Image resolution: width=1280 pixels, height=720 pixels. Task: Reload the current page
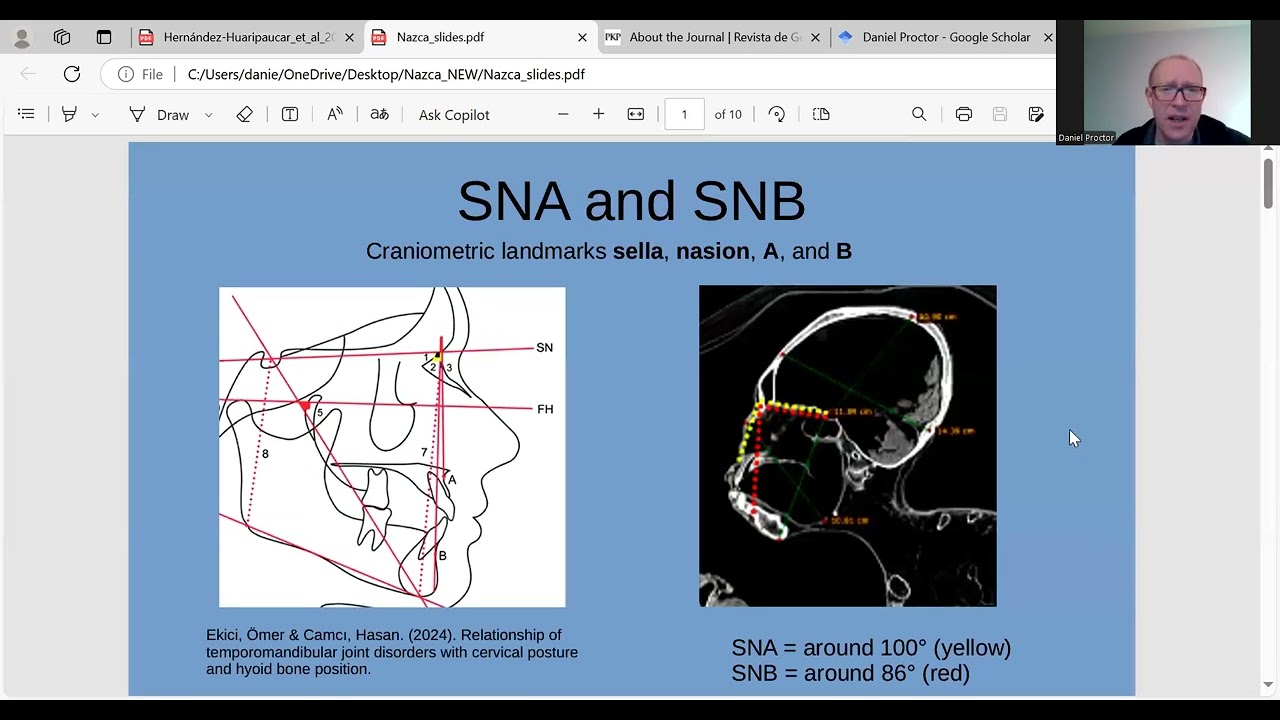(72, 74)
